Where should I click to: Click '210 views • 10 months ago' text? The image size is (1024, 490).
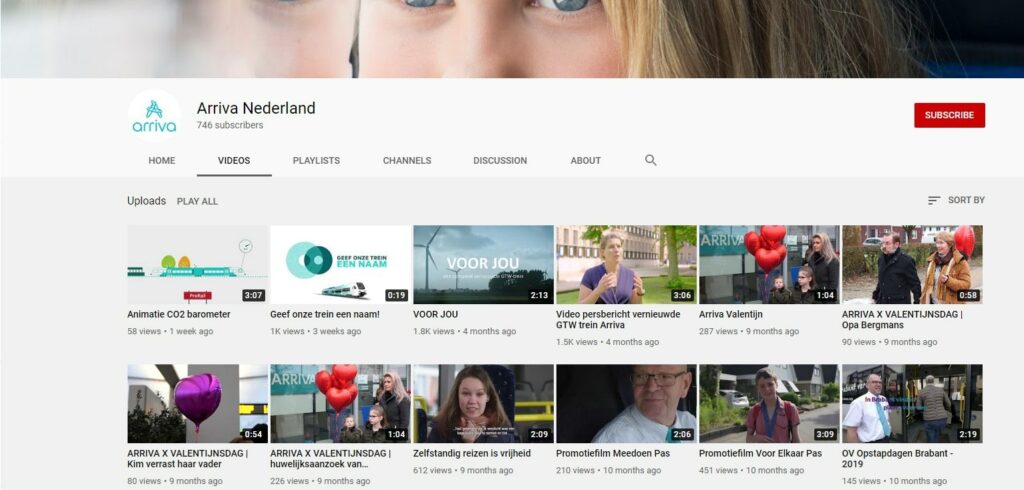pyautogui.click(x=609, y=470)
